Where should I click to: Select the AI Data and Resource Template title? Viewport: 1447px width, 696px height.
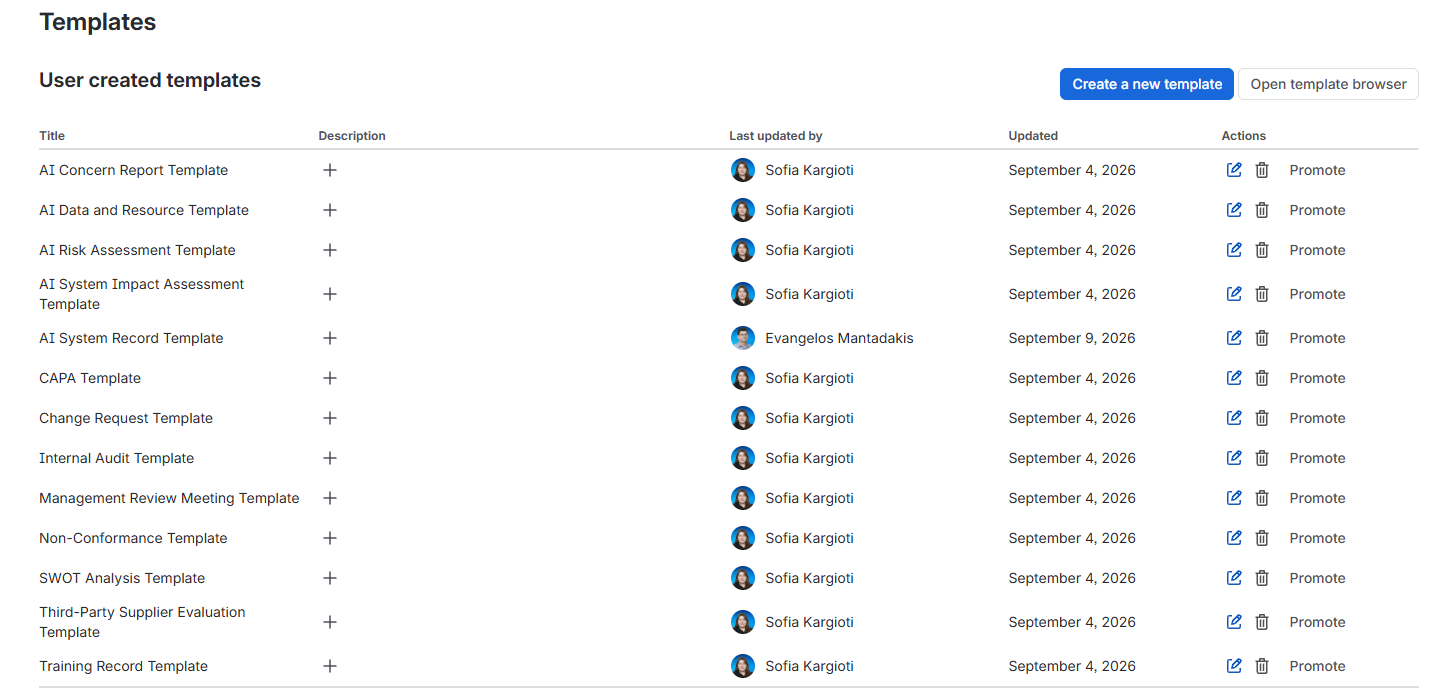click(144, 210)
